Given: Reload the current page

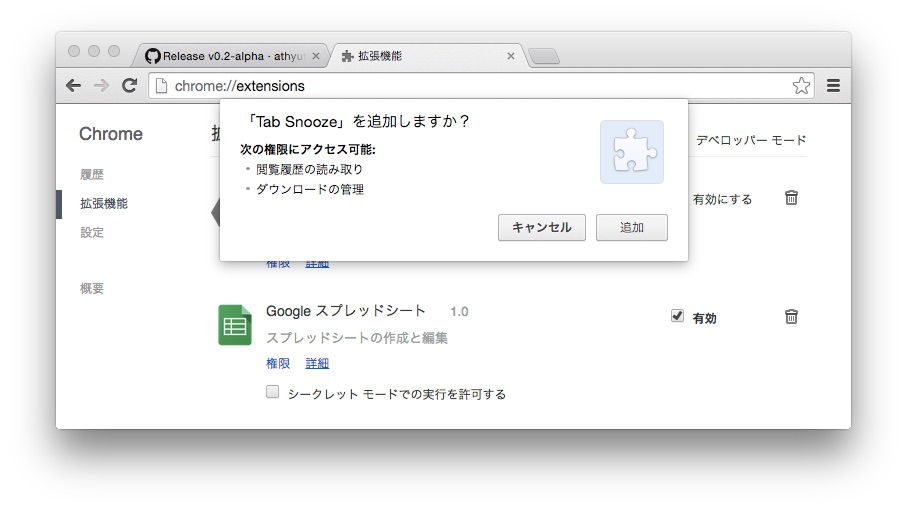Looking at the screenshot, I should (130, 86).
